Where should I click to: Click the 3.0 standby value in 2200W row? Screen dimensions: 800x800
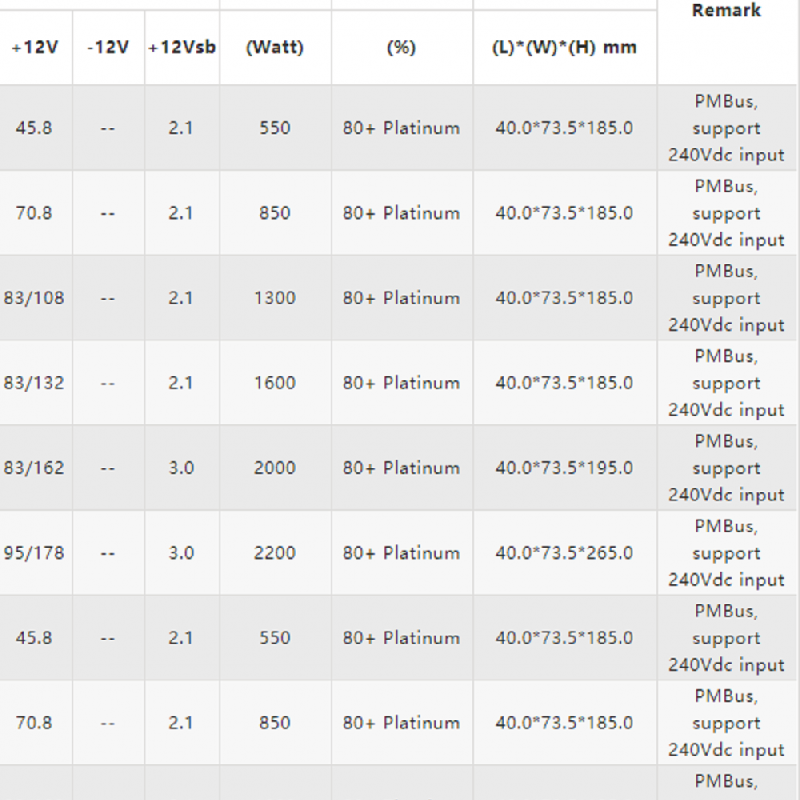pyautogui.click(x=181, y=553)
